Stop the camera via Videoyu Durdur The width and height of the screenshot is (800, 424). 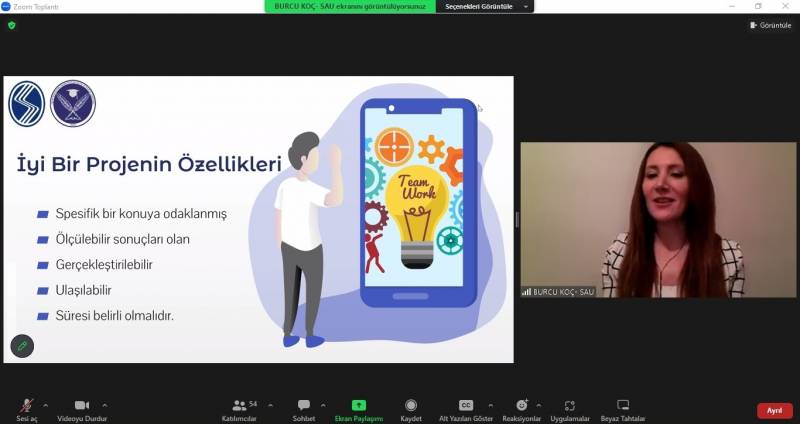[82, 406]
